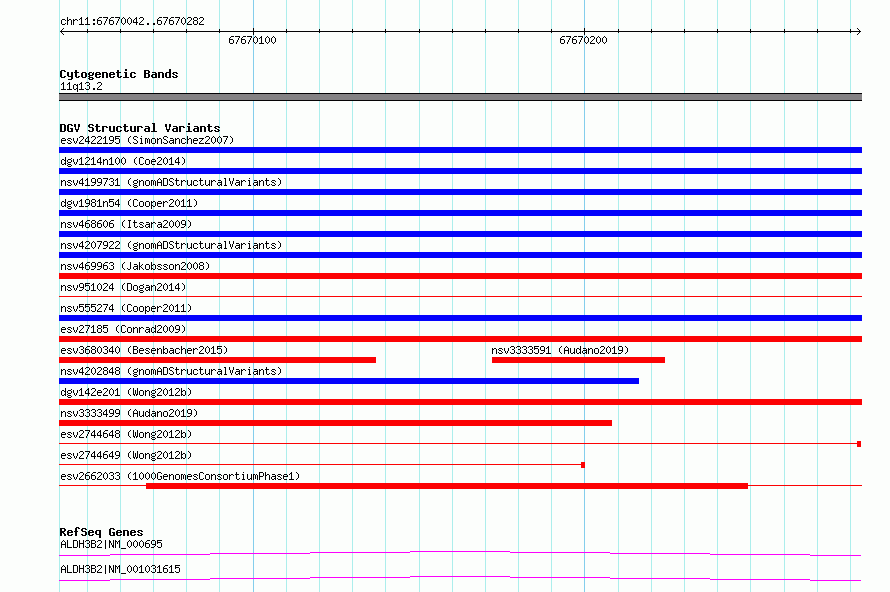Select the nsv4207922 (gnomADStructuralVariants) label
890x592 pixels.
click(x=171, y=245)
